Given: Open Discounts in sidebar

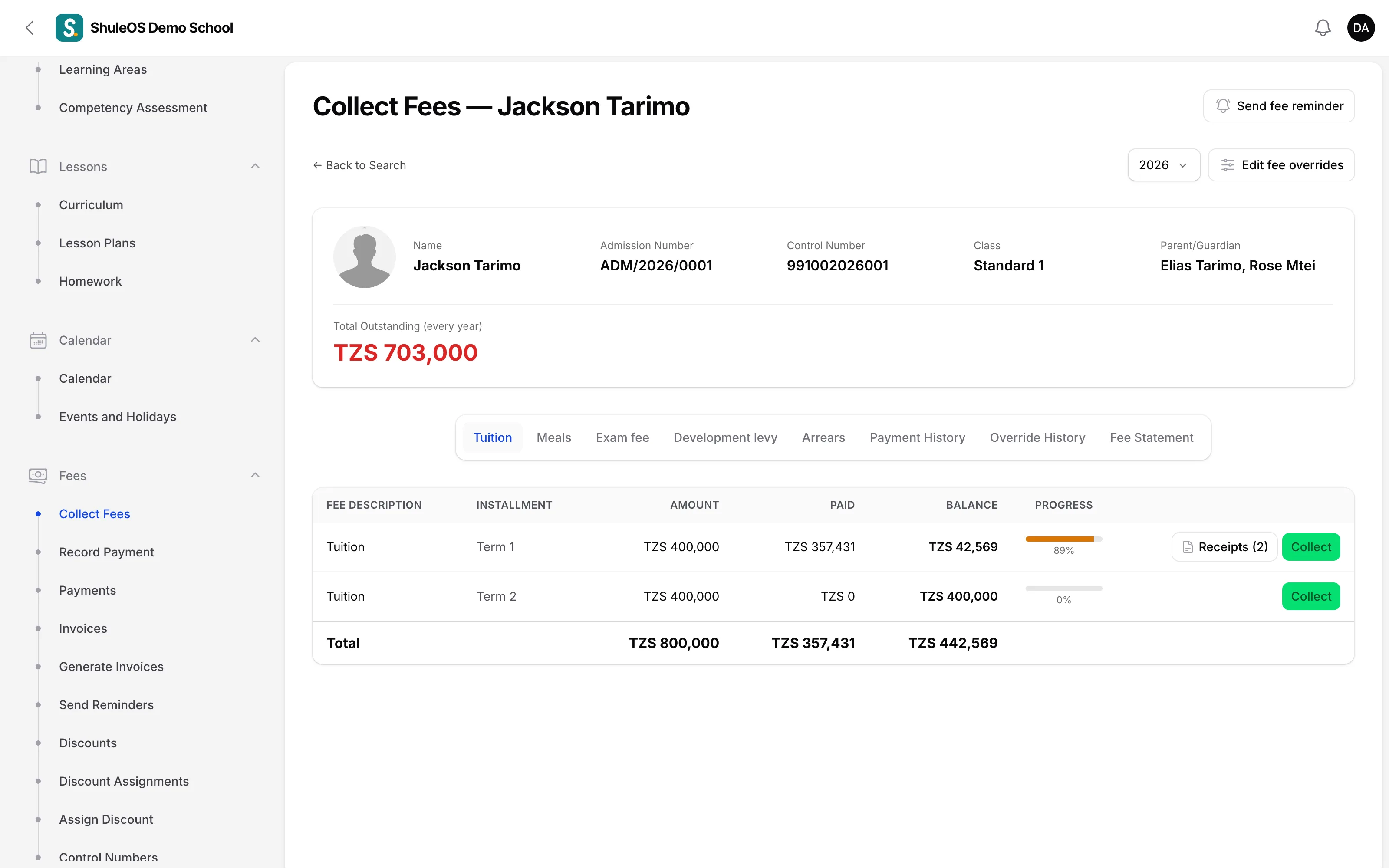Looking at the screenshot, I should point(88,743).
